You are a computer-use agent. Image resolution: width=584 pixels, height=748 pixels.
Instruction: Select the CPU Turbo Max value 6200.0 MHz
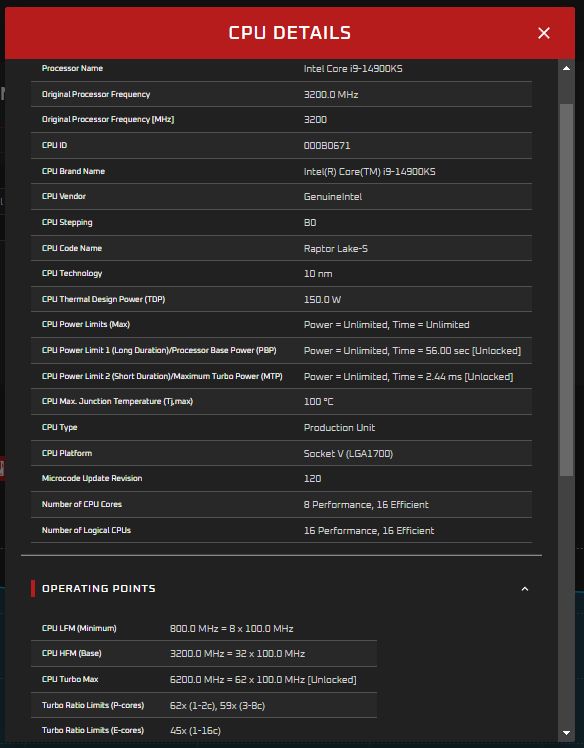(263, 680)
